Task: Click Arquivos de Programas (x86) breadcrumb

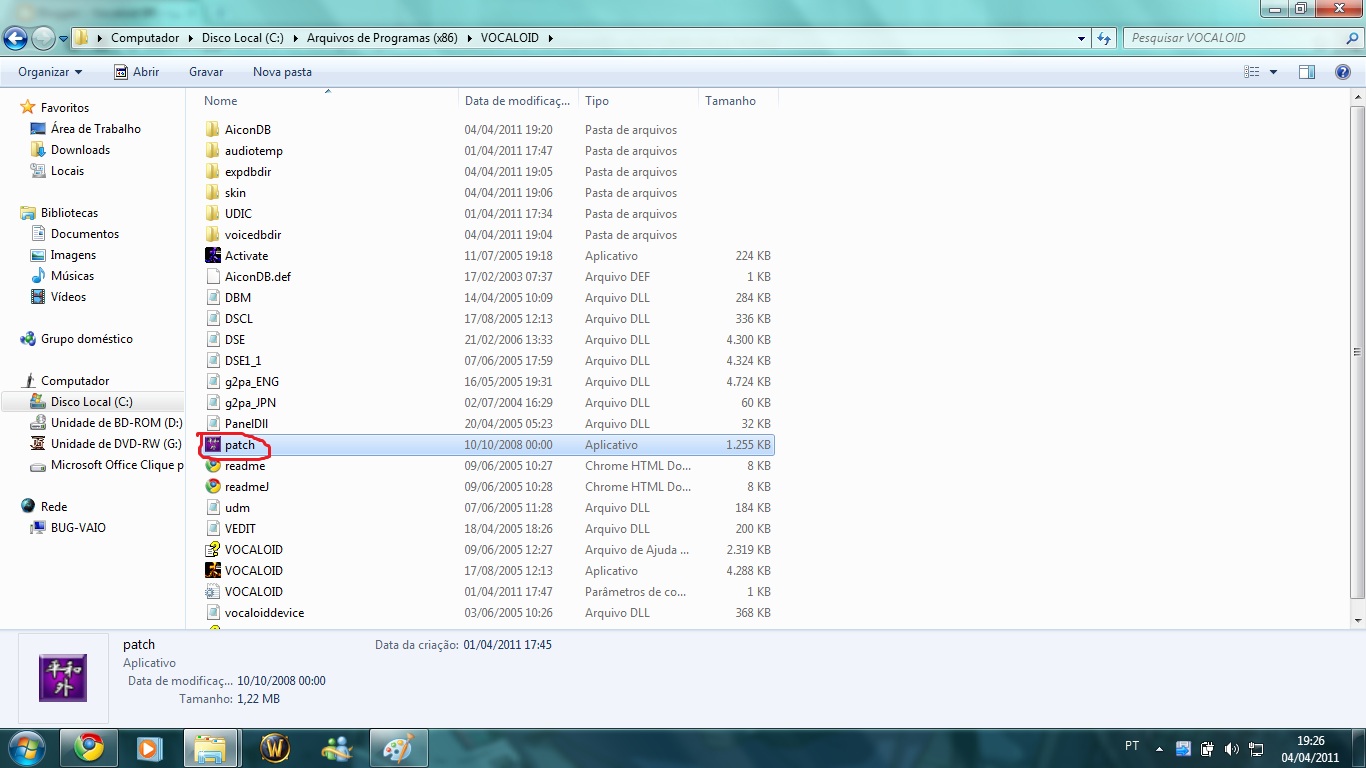Action: point(382,38)
